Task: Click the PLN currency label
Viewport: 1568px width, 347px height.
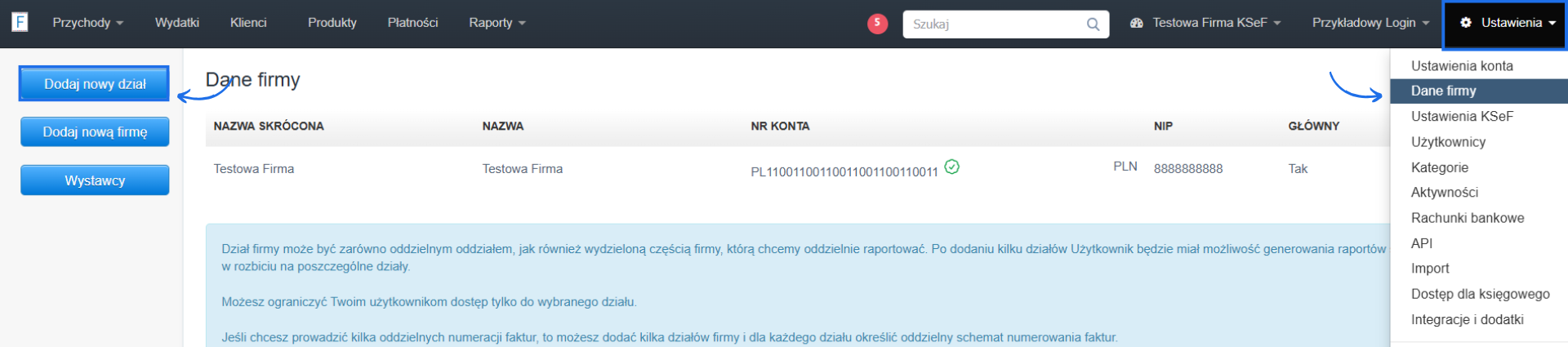Action: click(x=1125, y=167)
